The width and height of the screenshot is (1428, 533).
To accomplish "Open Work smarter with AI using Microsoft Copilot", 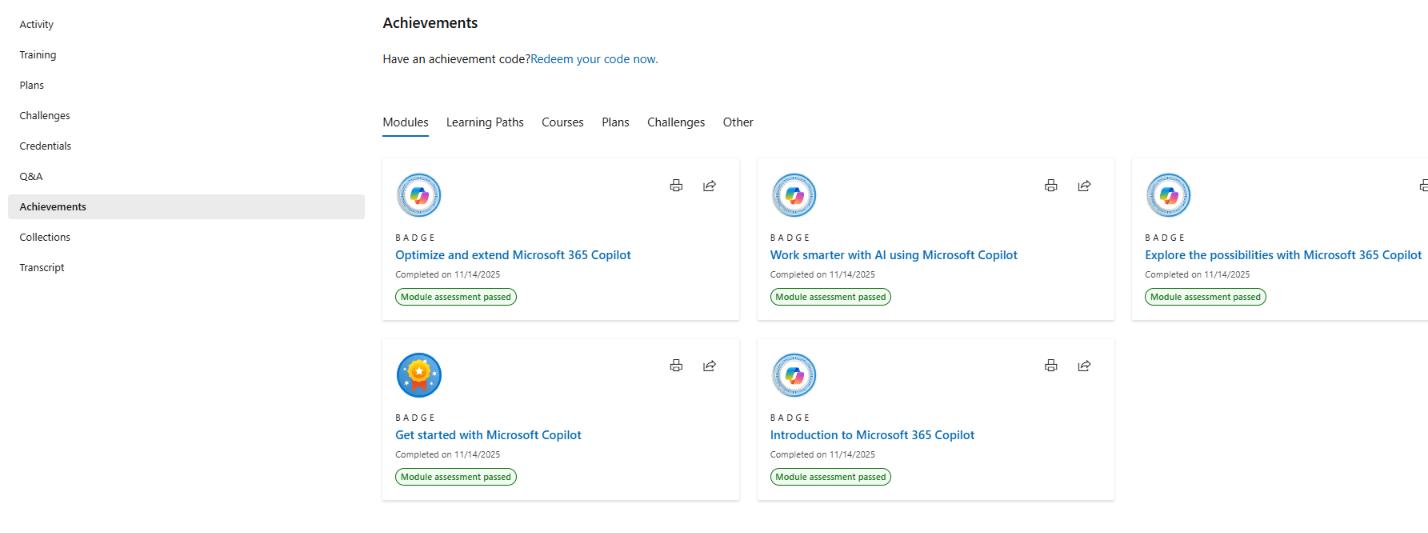I will pos(894,255).
